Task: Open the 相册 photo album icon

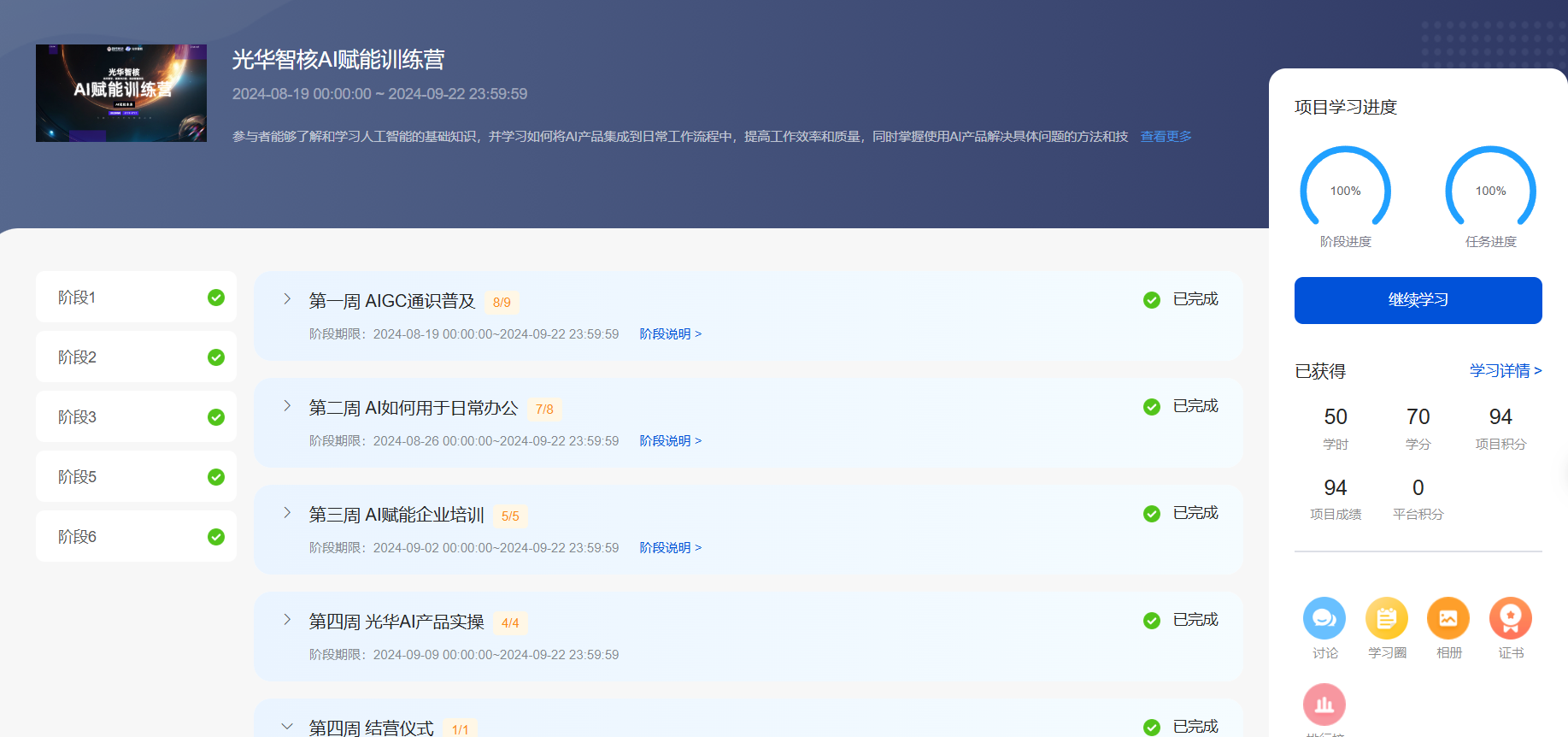Action: [x=1448, y=618]
